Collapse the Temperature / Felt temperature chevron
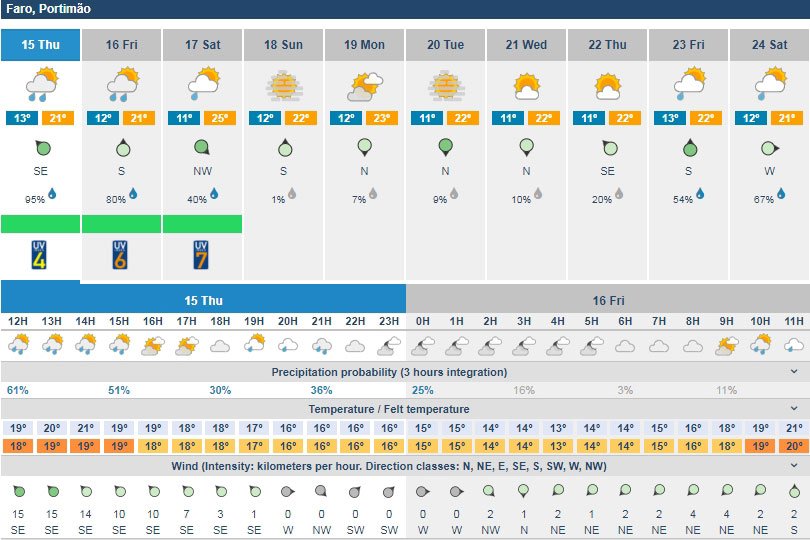The width and height of the screenshot is (810, 540). click(x=794, y=408)
